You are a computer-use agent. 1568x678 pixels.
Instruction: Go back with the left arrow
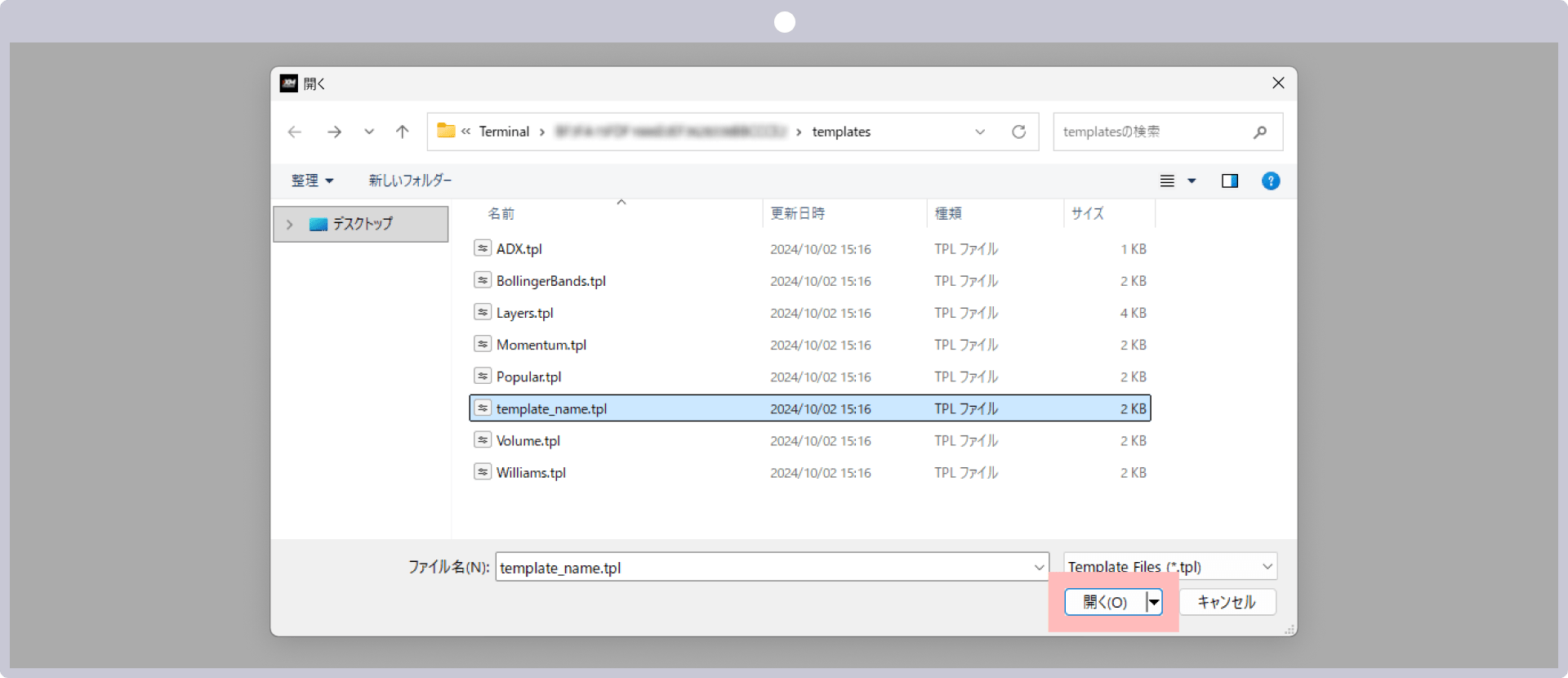pos(295,132)
